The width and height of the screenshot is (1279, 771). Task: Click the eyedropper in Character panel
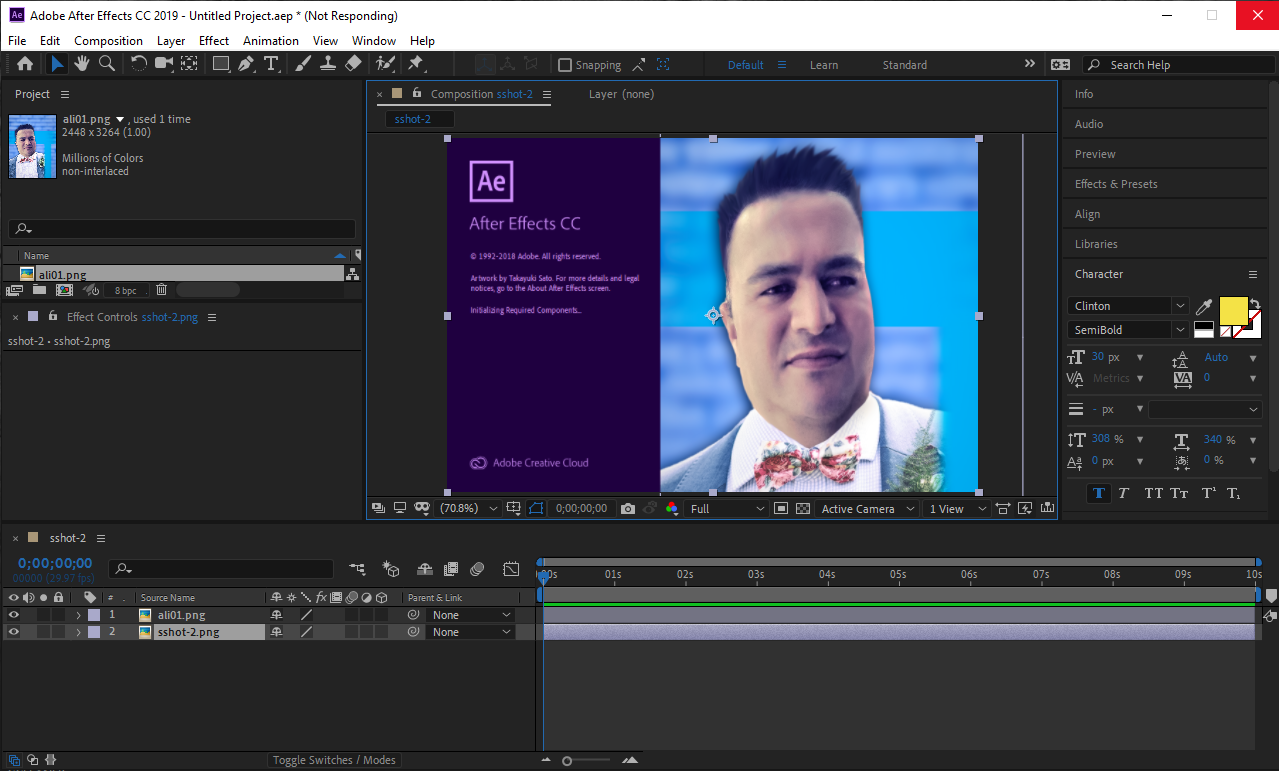[1204, 307]
